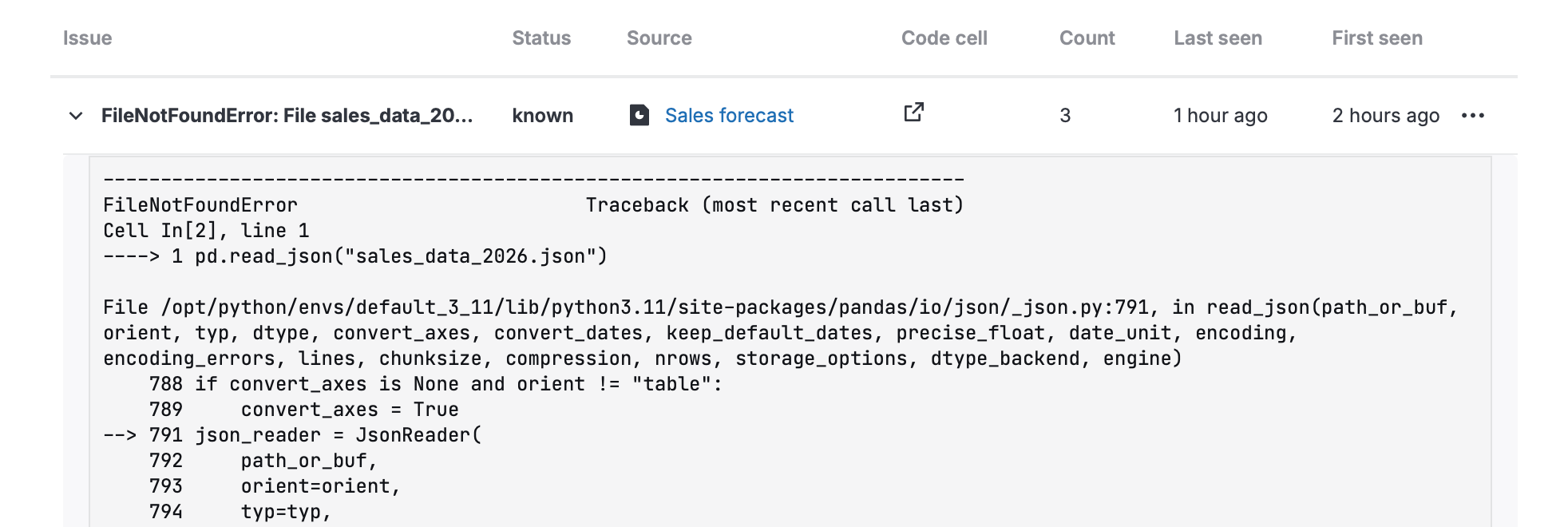Click the FileNotFoundError issue title
Viewport: 1568px width, 527px height.
pyautogui.click(x=287, y=116)
